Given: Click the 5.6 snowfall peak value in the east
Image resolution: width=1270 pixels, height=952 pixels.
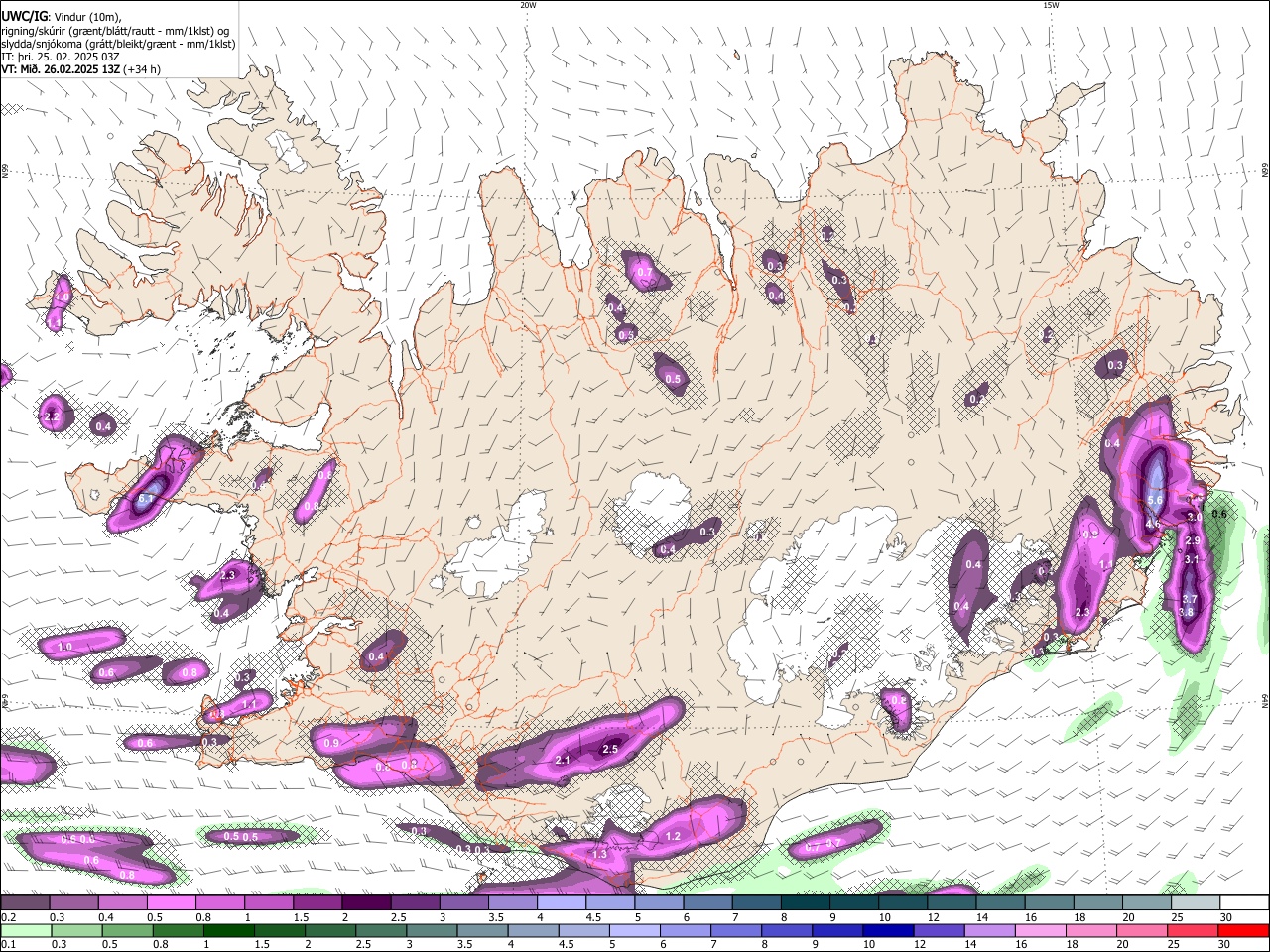Looking at the screenshot, I should (1155, 501).
